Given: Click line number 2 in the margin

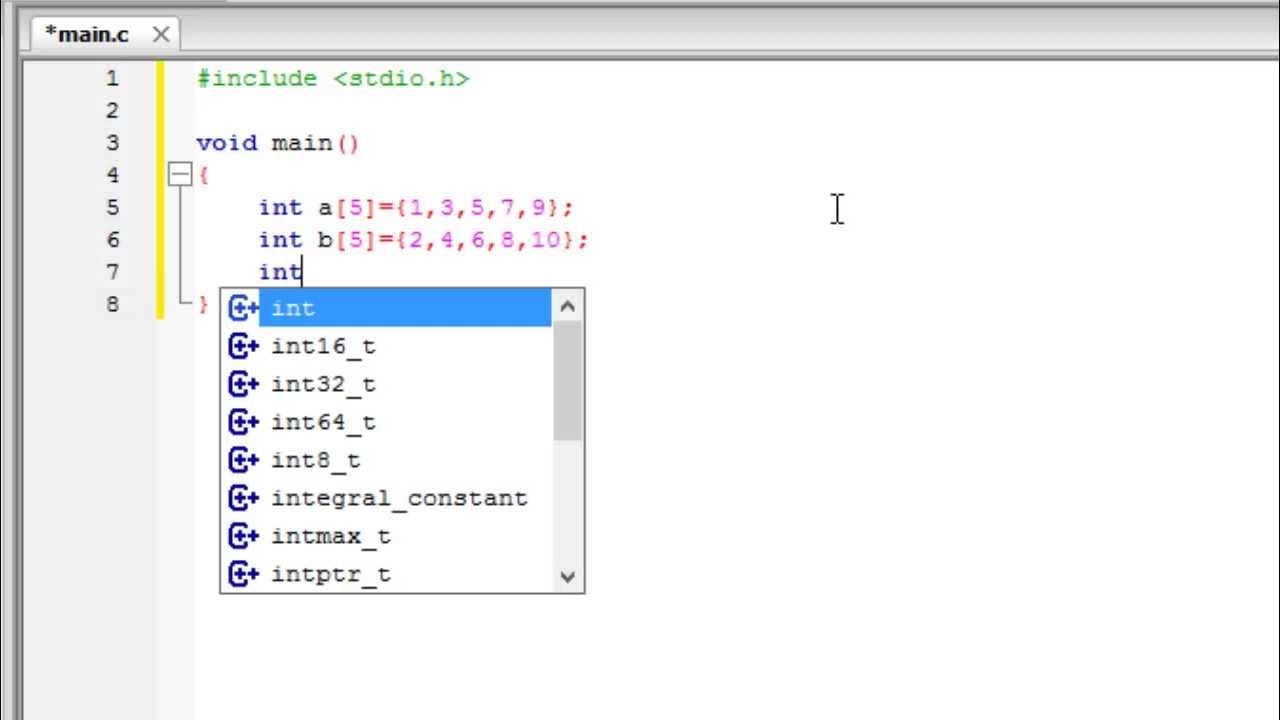Looking at the screenshot, I should pyautogui.click(x=112, y=110).
